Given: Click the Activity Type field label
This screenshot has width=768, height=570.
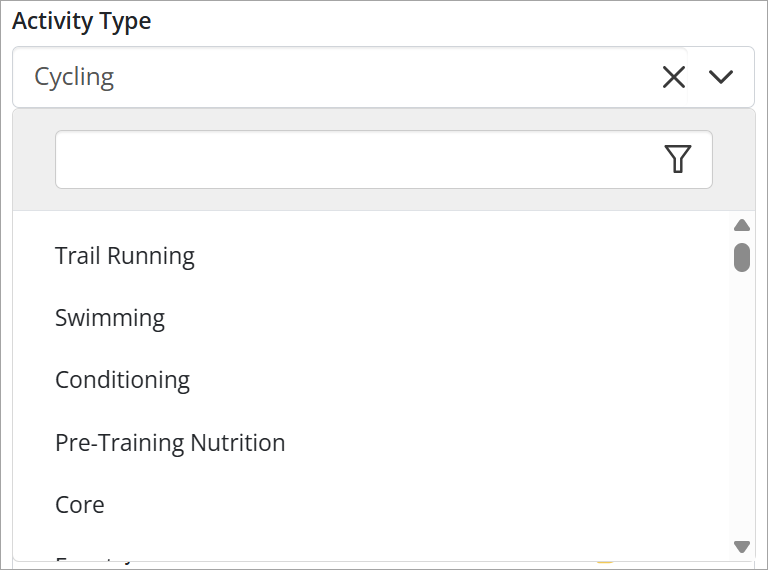Looking at the screenshot, I should point(82,21).
